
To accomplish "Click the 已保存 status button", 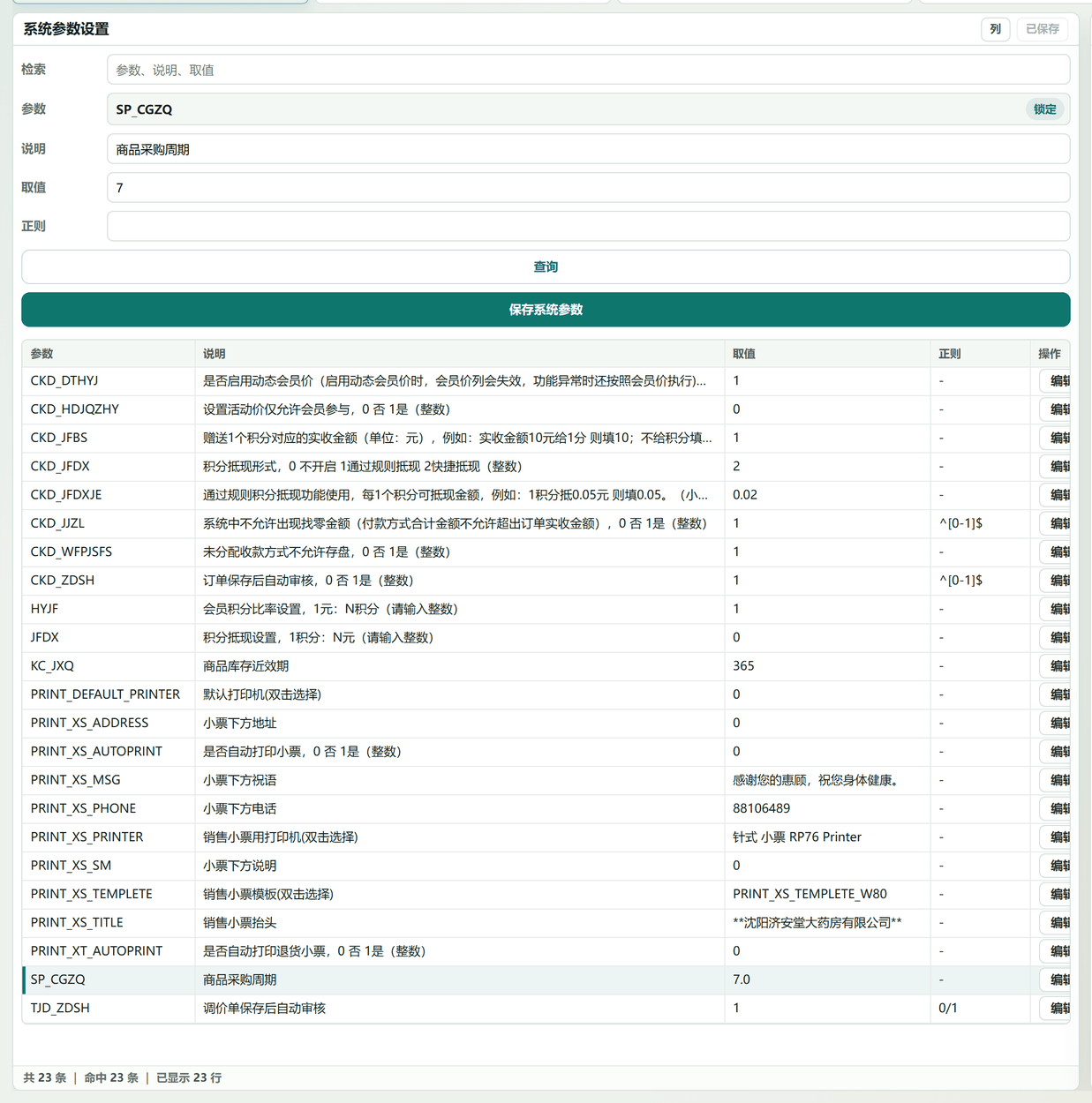I will click(1043, 29).
